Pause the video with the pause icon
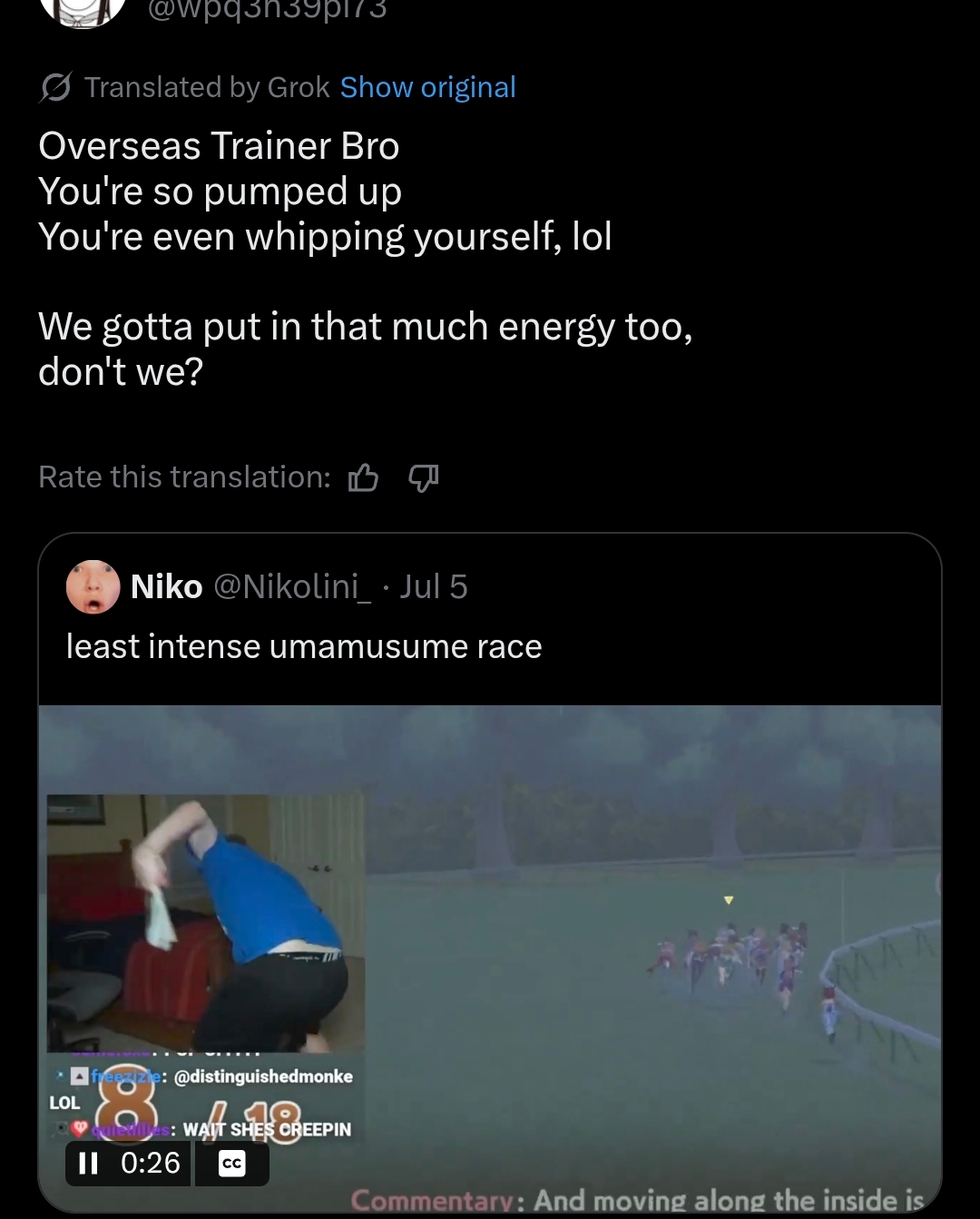980x1219 pixels. pos(88,1163)
